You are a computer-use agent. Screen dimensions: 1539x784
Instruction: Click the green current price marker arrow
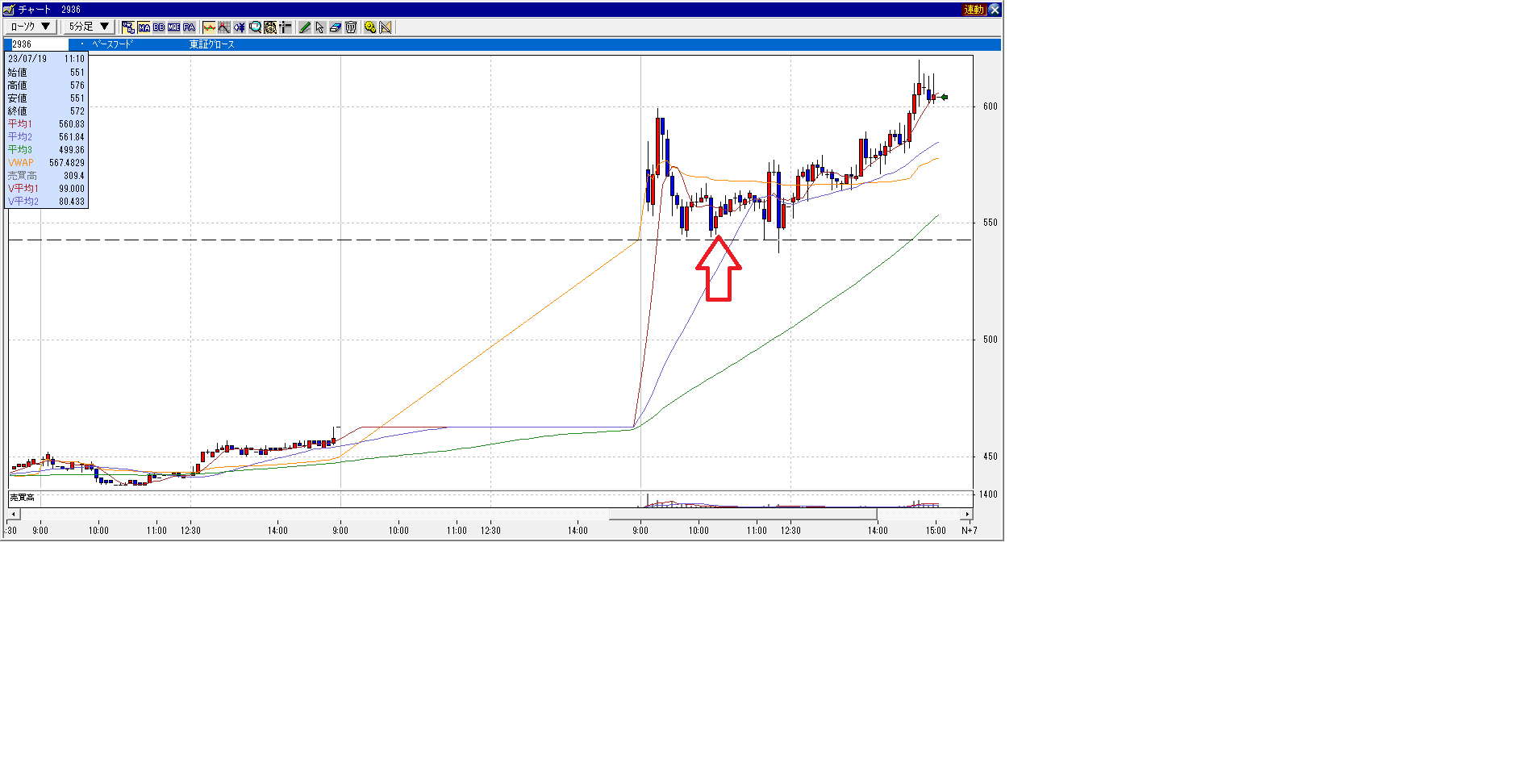point(945,98)
